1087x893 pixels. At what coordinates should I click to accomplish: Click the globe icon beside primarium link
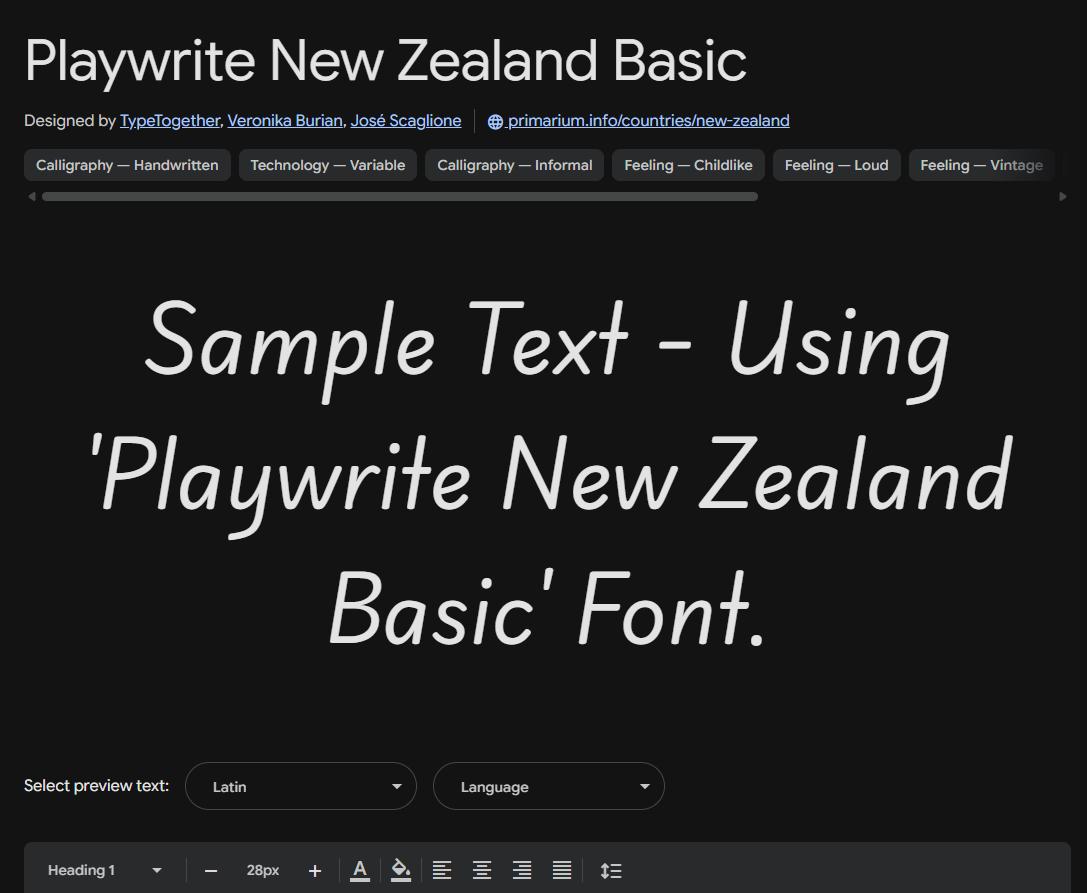[495, 121]
